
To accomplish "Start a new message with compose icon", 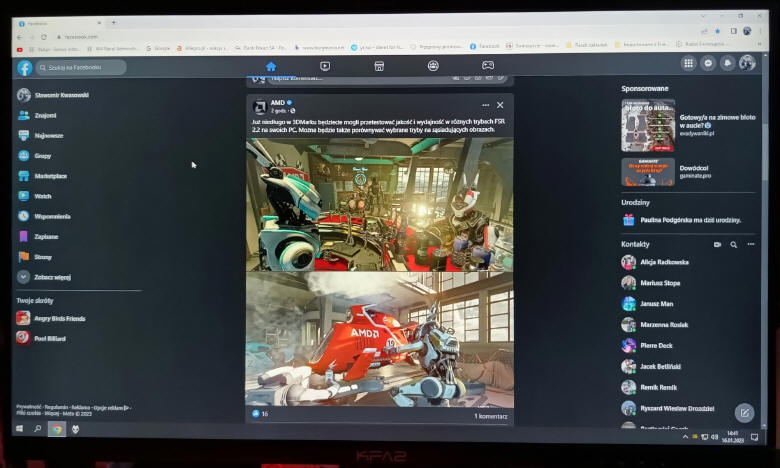I will pyautogui.click(x=743, y=412).
